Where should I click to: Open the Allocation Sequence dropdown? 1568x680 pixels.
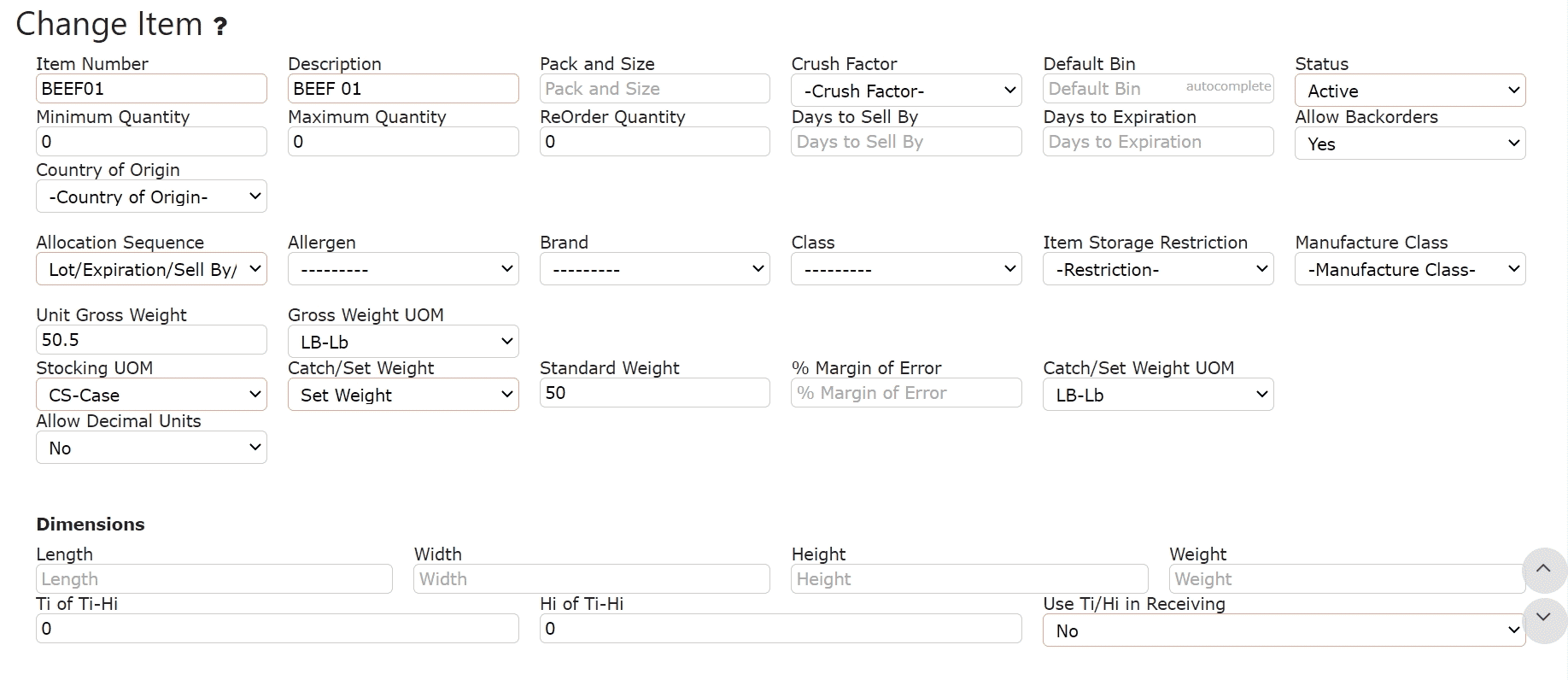coord(151,269)
